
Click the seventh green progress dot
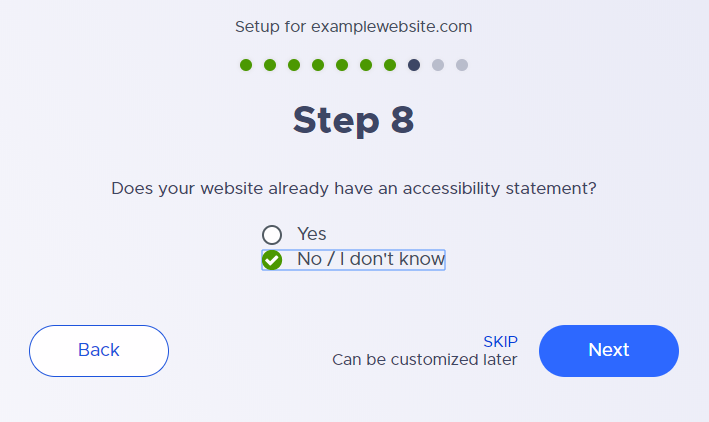tap(390, 65)
